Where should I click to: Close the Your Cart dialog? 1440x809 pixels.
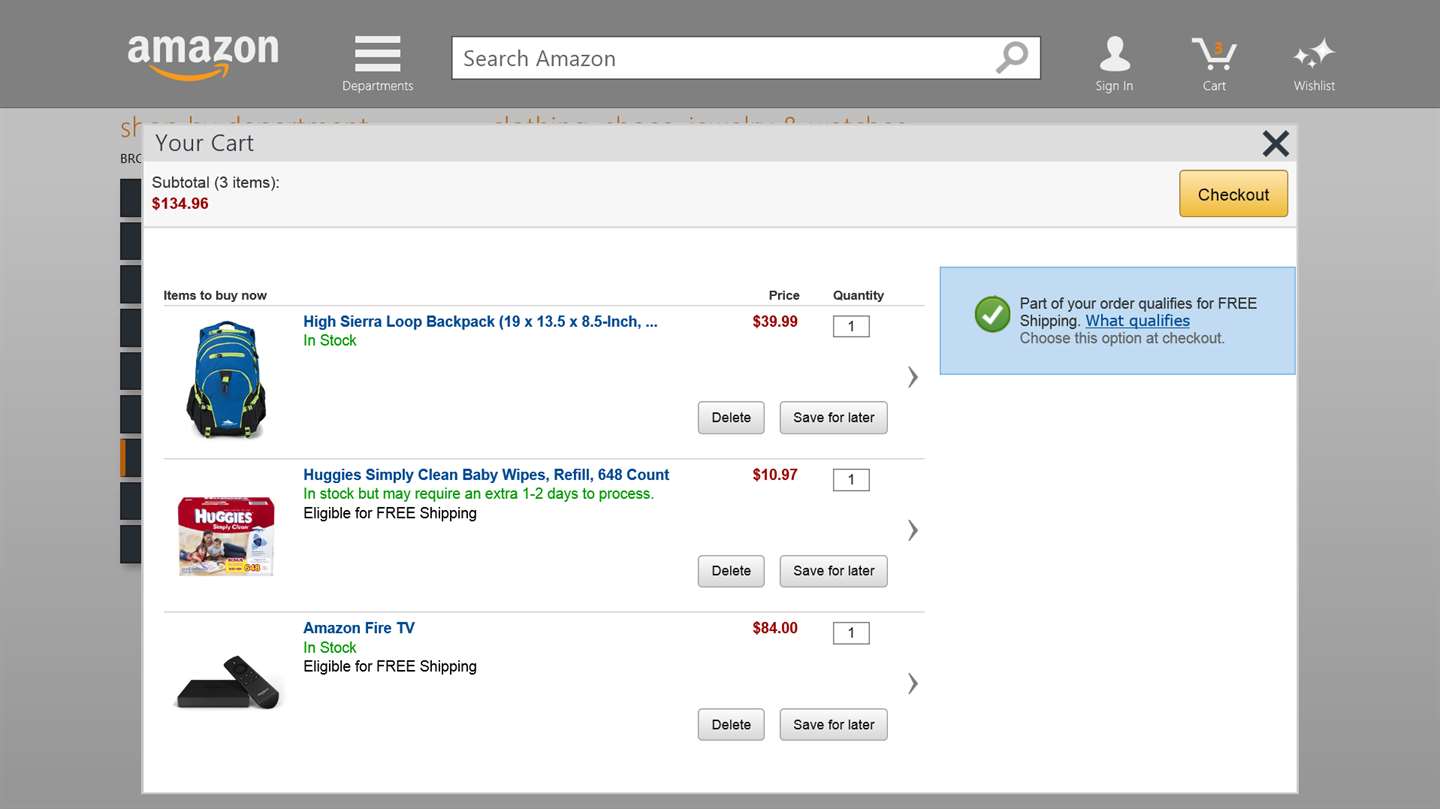click(x=1275, y=143)
